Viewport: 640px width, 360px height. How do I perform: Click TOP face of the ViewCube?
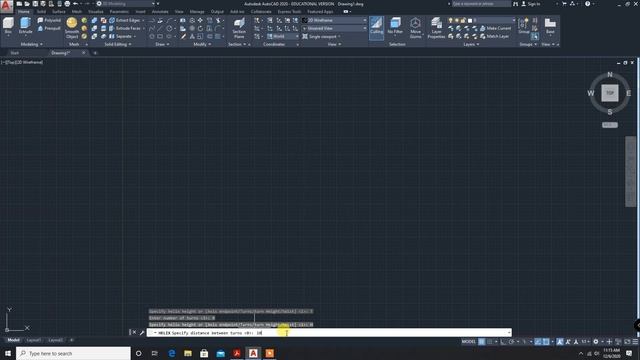pos(610,93)
